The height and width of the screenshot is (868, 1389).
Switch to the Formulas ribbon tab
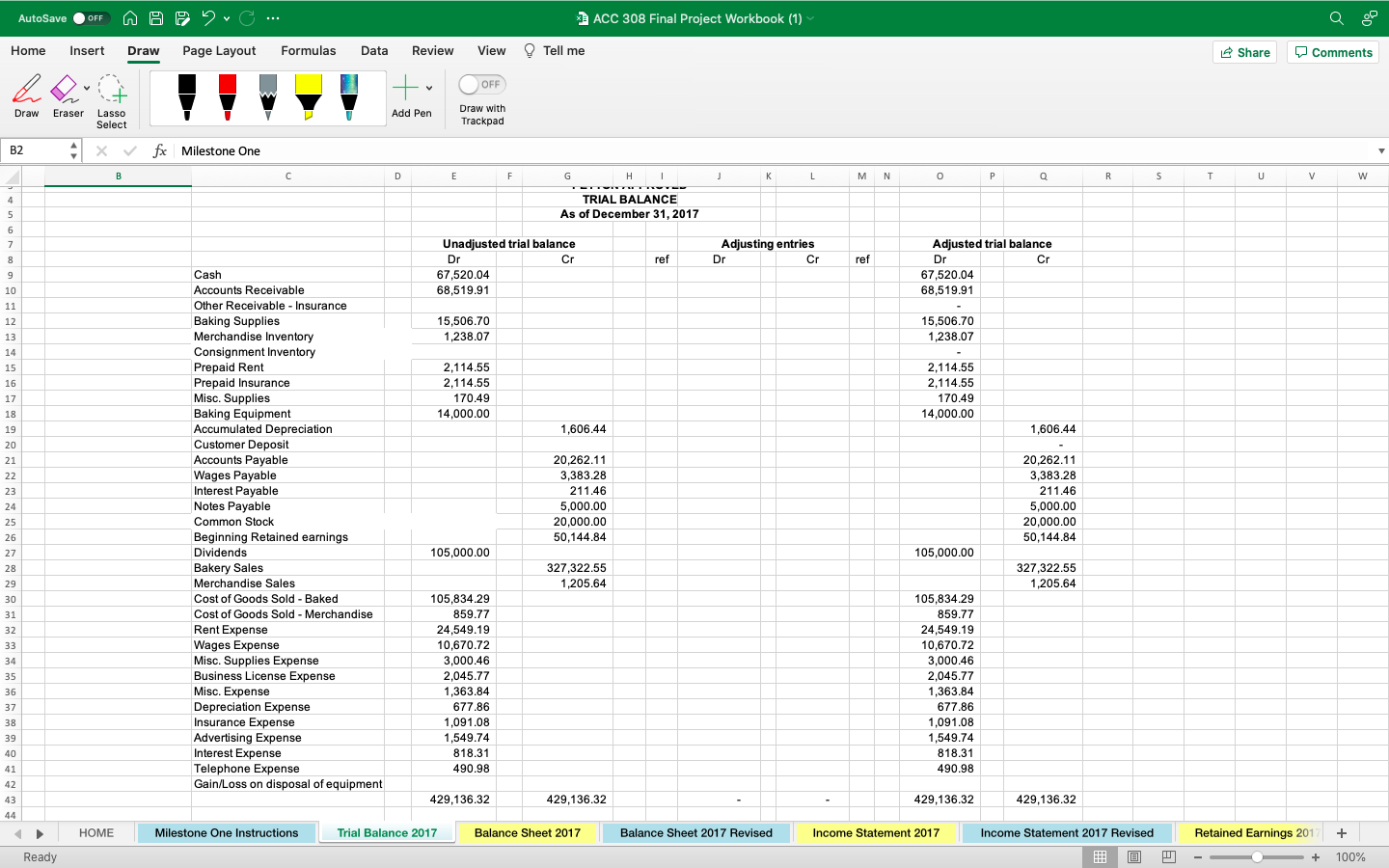[309, 51]
